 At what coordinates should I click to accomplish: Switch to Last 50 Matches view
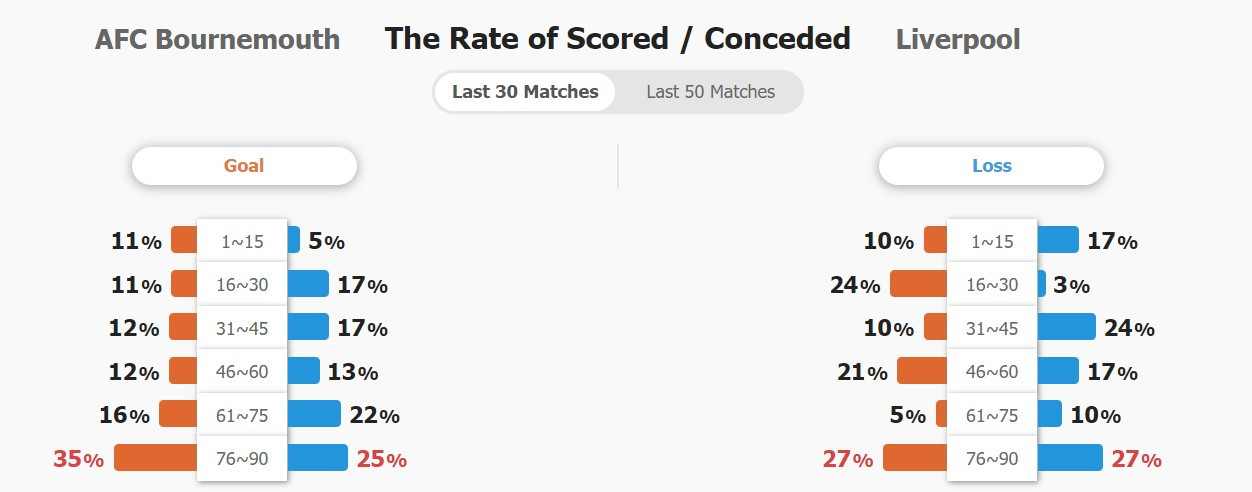(x=710, y=92)
